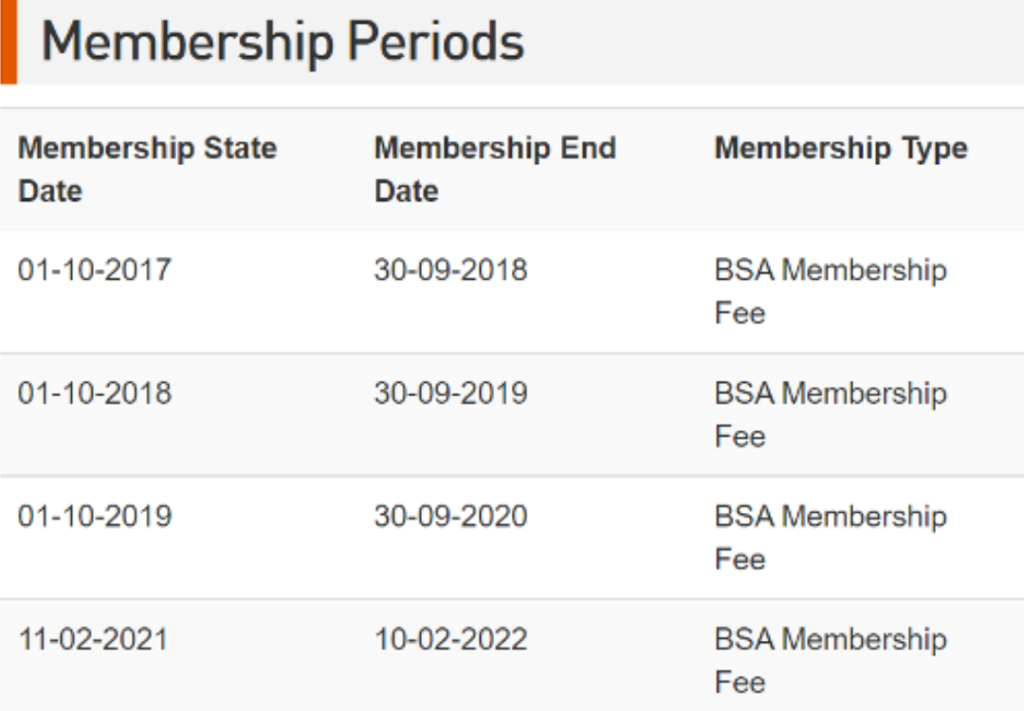Click the word Membership in the title
This screenshot has height=711, width=1024.
(x=186, y=42)
